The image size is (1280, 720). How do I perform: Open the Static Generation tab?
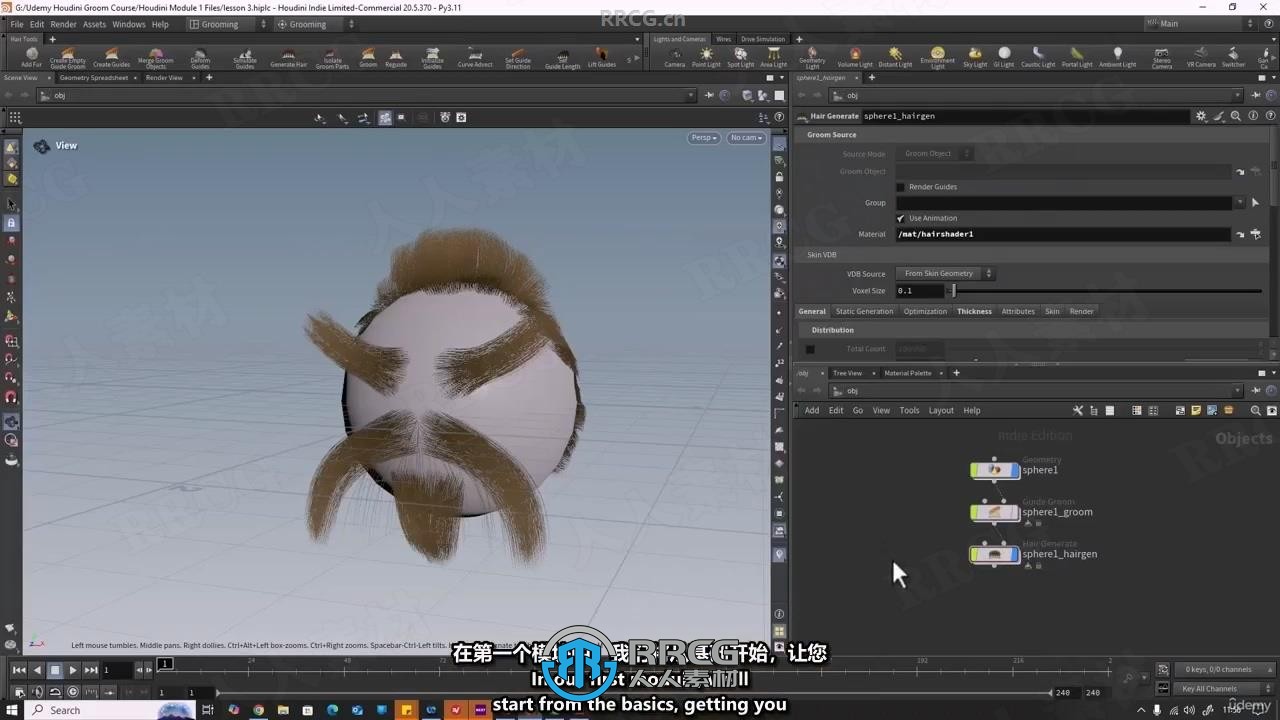(865, 311)
